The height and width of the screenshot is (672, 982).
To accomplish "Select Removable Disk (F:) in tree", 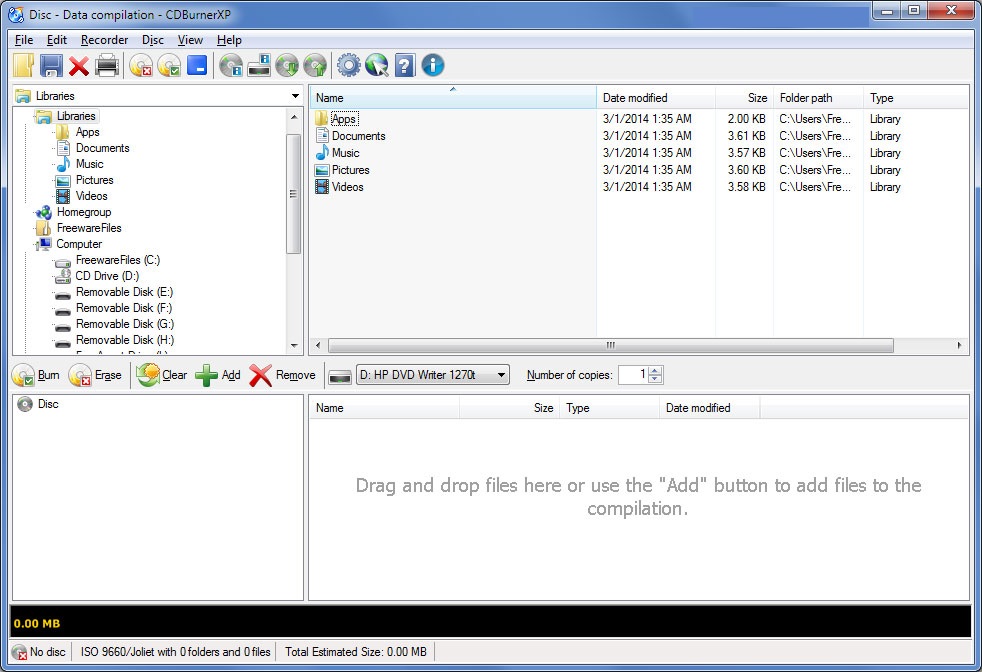I will pos(124,308).
